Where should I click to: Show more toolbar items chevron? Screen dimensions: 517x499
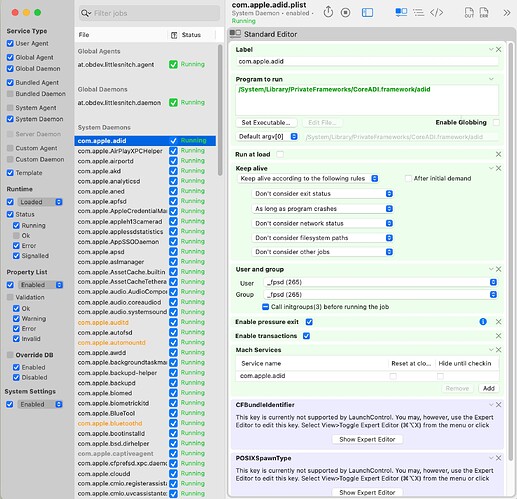(x=507, y=13)
